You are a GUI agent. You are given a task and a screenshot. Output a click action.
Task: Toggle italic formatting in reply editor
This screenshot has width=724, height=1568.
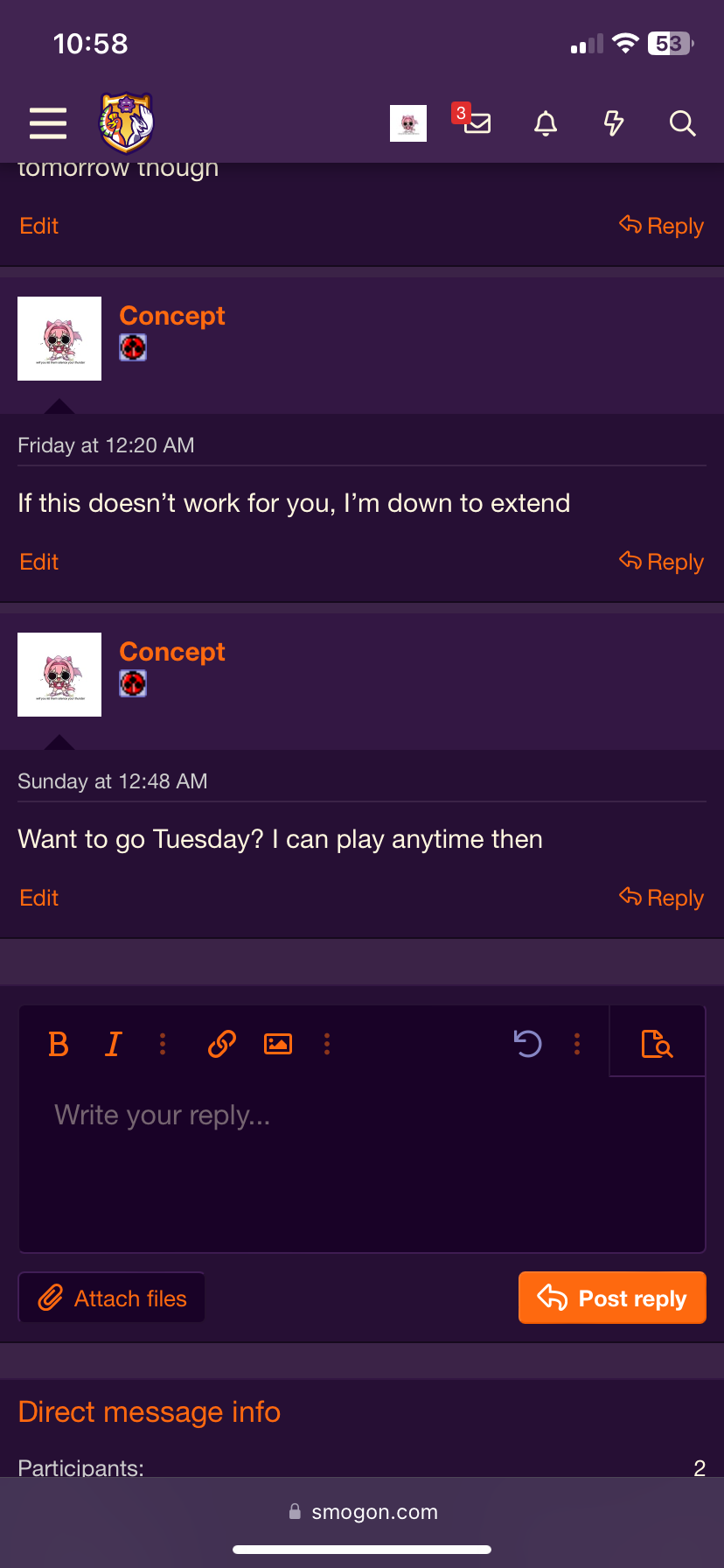pyautogui.click(x=113, y=1044)
